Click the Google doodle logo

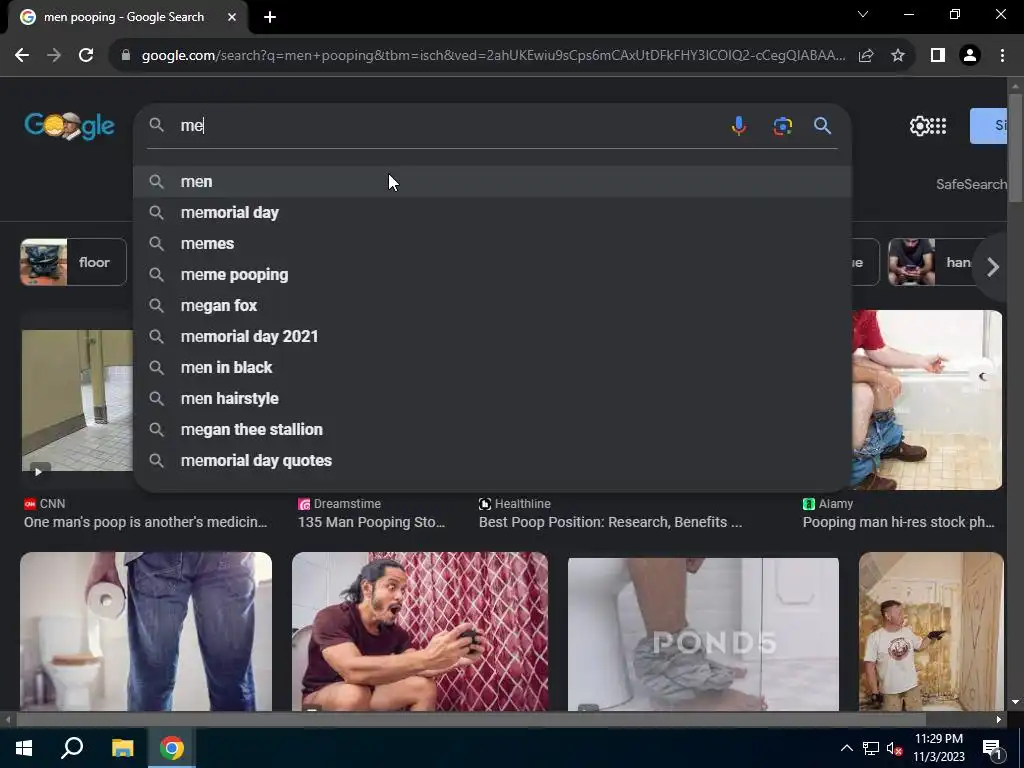[x=69, y=125]
